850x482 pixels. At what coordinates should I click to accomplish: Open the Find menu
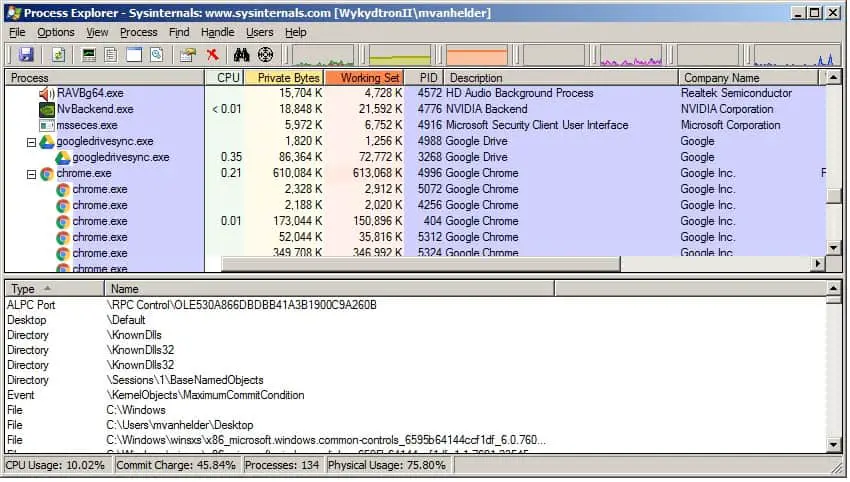179,33
